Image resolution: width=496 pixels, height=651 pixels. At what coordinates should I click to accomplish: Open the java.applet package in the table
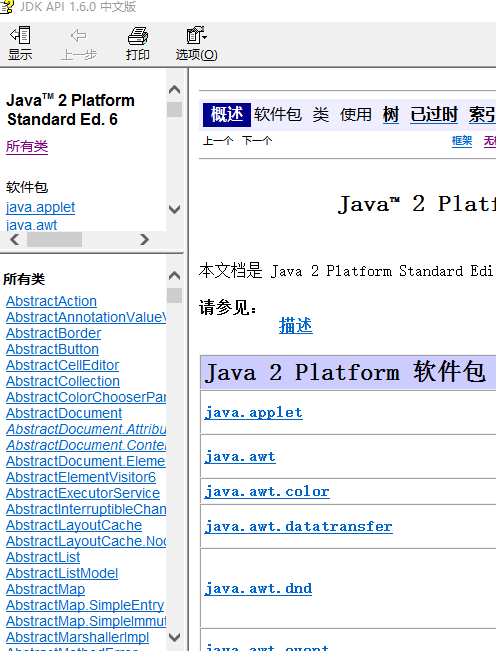point(254,412)
